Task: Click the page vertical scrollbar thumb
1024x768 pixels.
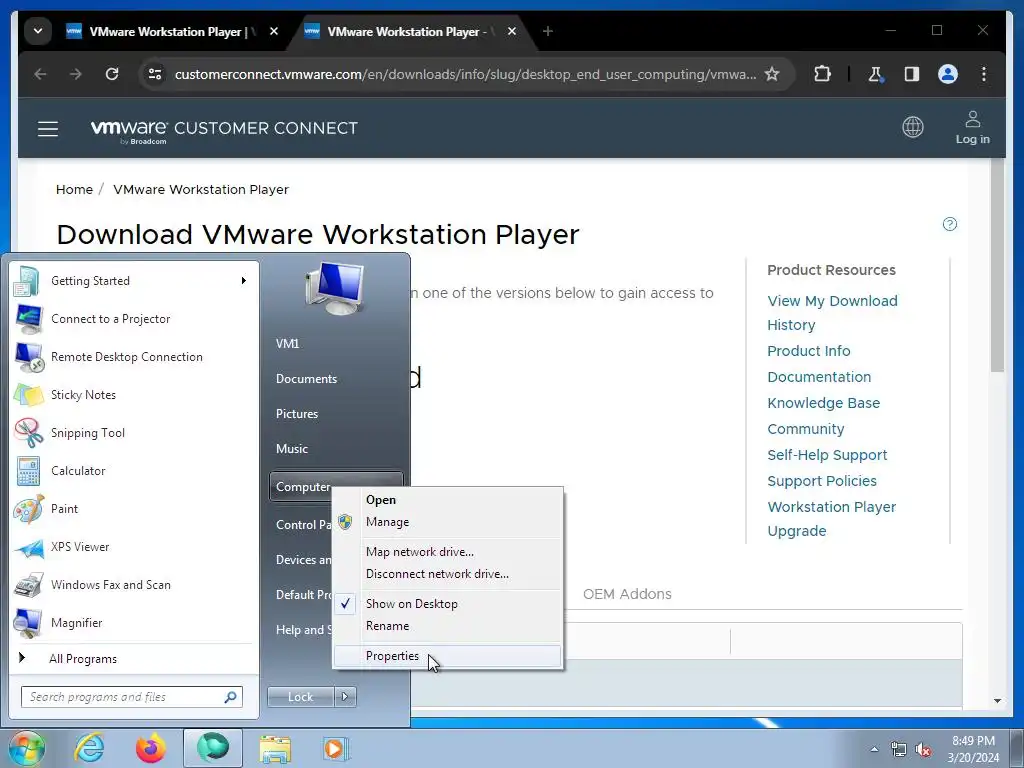Action: pos(997,264)
